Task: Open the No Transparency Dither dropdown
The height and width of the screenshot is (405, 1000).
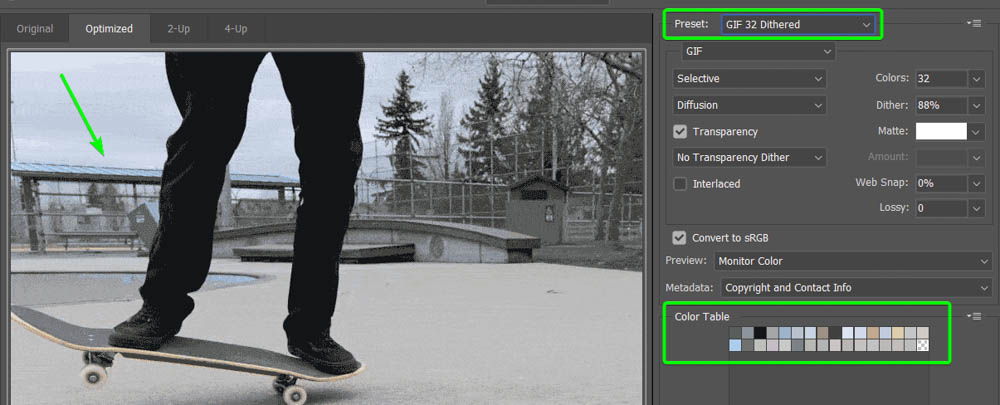Action: point(749,158)
